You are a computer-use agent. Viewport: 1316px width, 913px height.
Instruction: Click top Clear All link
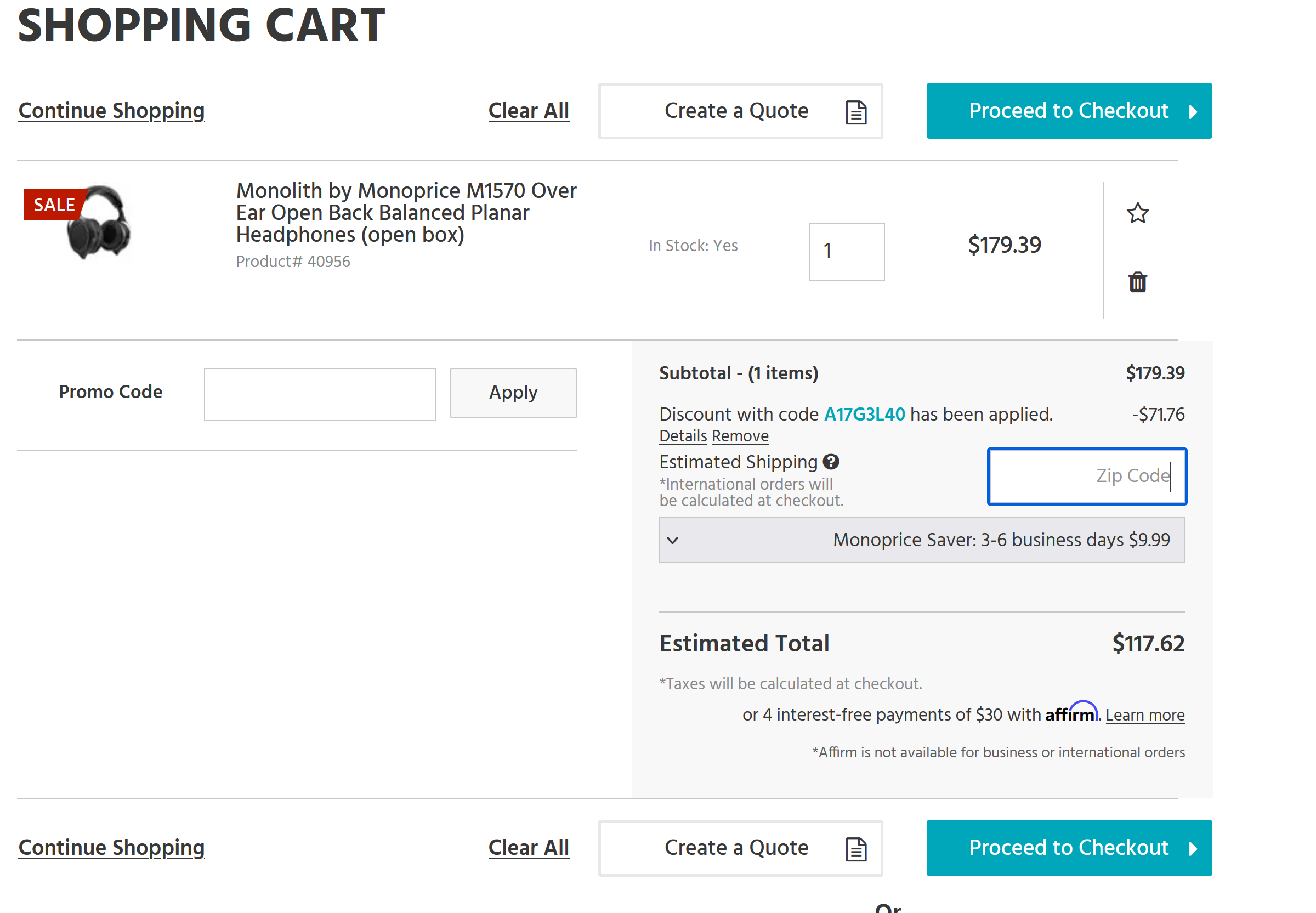click(x=529, y=110)
